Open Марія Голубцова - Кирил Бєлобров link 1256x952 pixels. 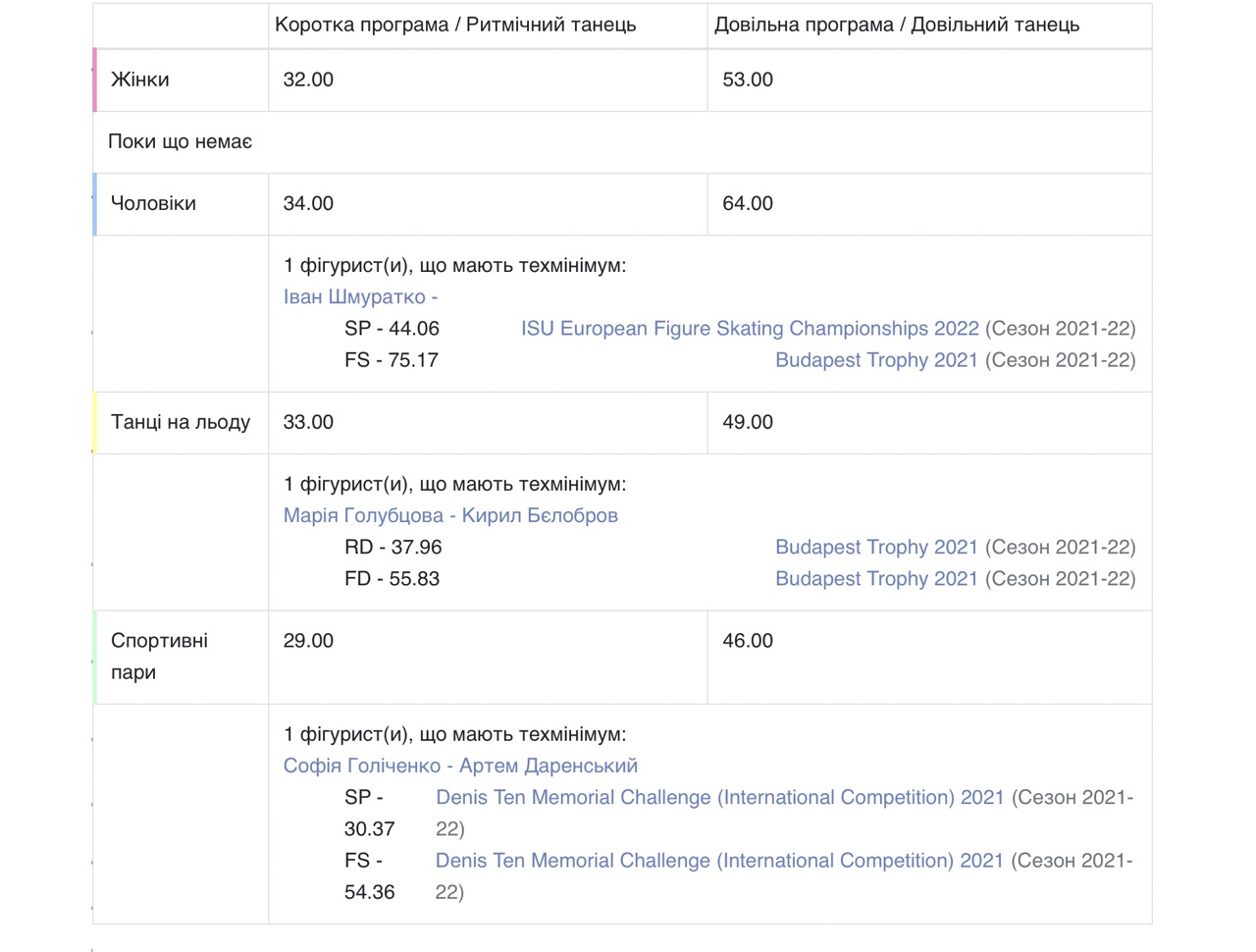pyautogui.click(x=450, y=515)
